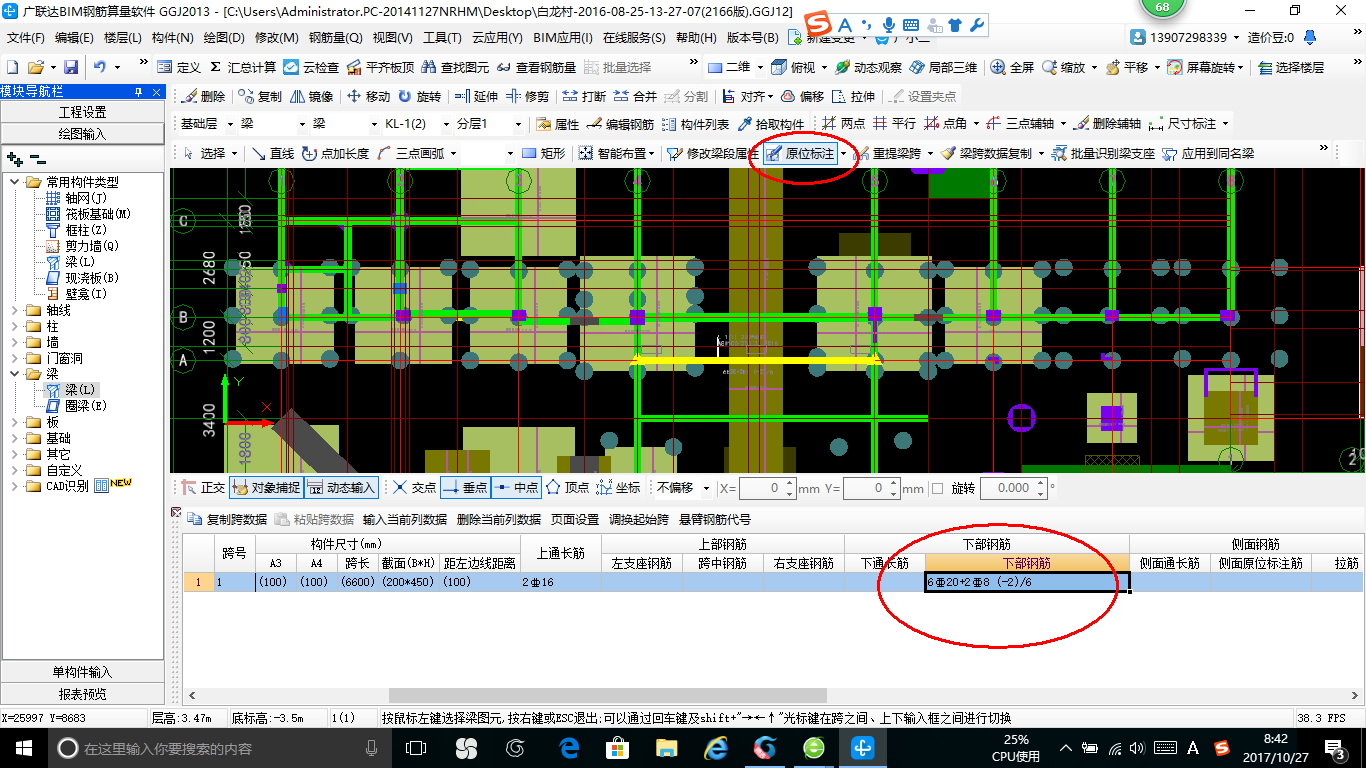The height and width of the screenshot is (768, 1366).
Task: Open Windows Start menu
Action: click(22, 748)
